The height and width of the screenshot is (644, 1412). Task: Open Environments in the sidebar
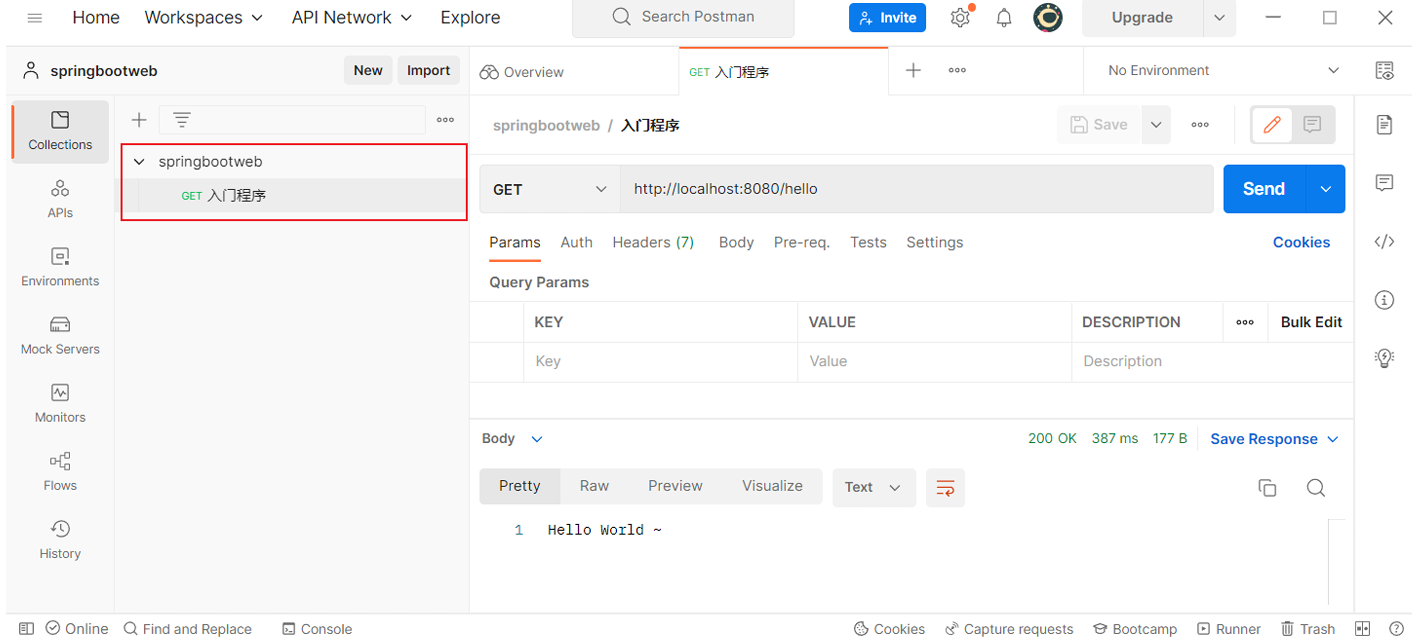pos(60,267)
